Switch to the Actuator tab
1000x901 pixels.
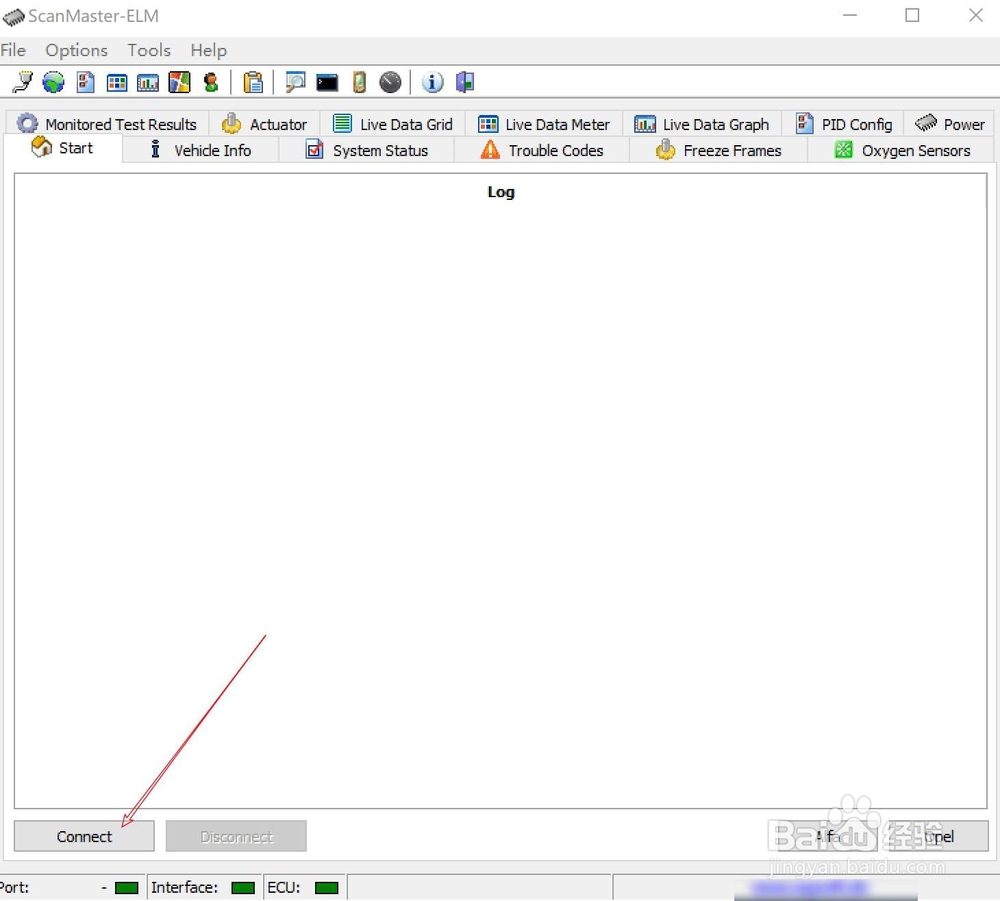[265, 124]
